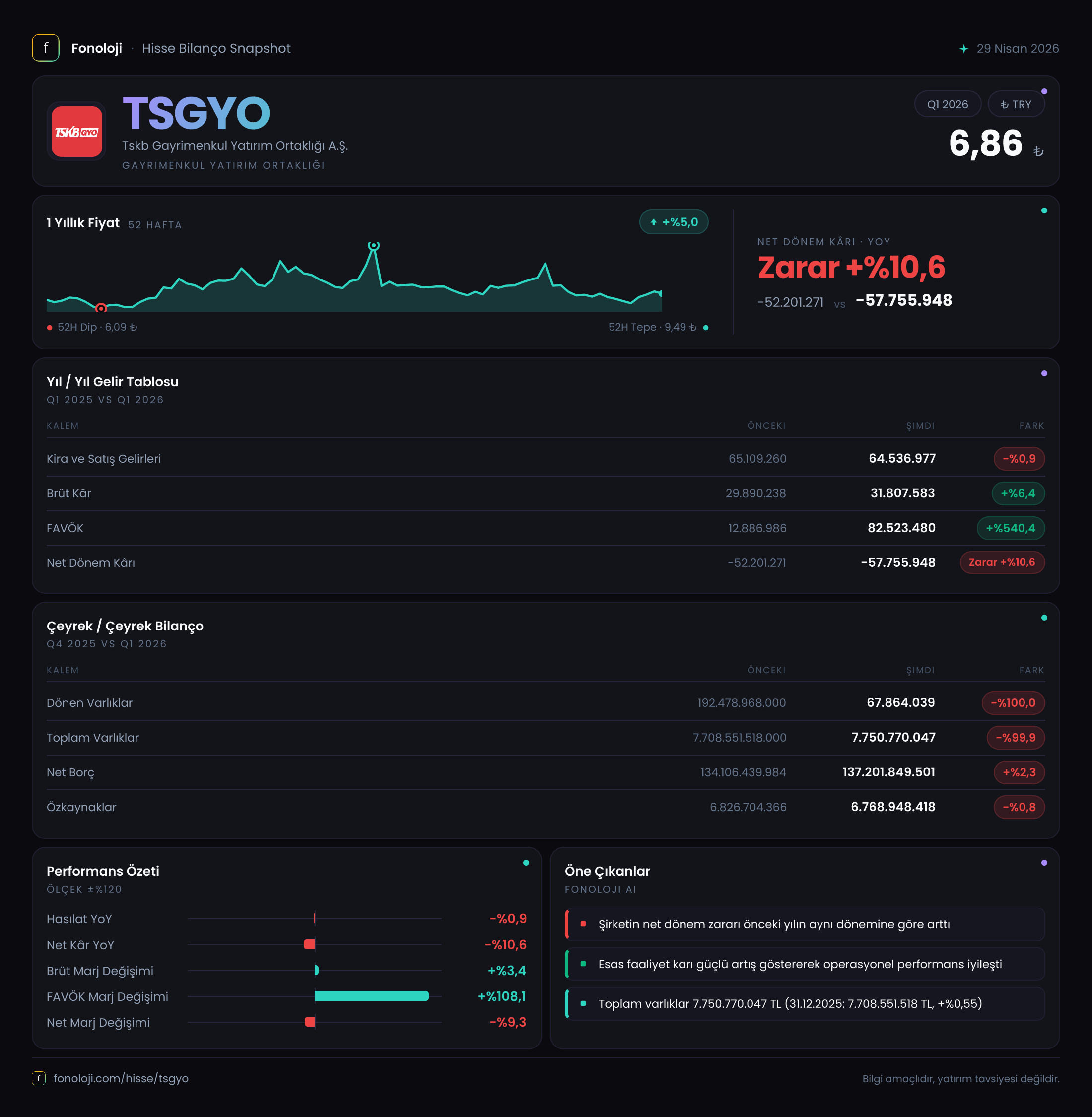The image size is (1092, 1117).
Task: Click the Dönen Varlıklar current value 67.864.039
Action: click(x=901, y=703)
